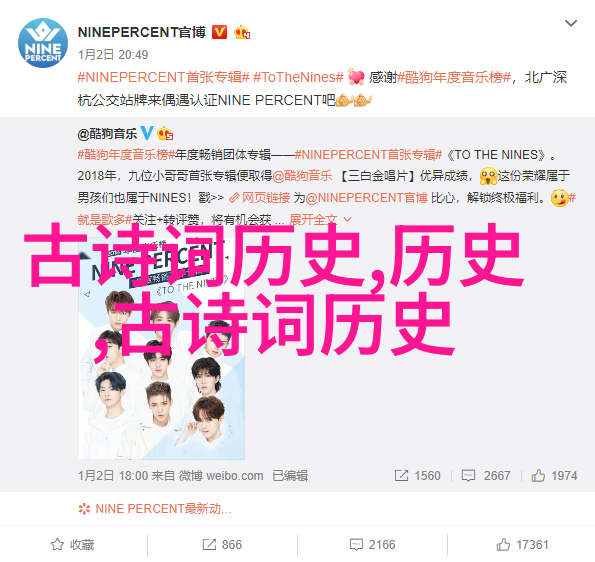Open the @酷狗音乐 reposted account name
595x562 pixels.
click(x=107, y=134)
